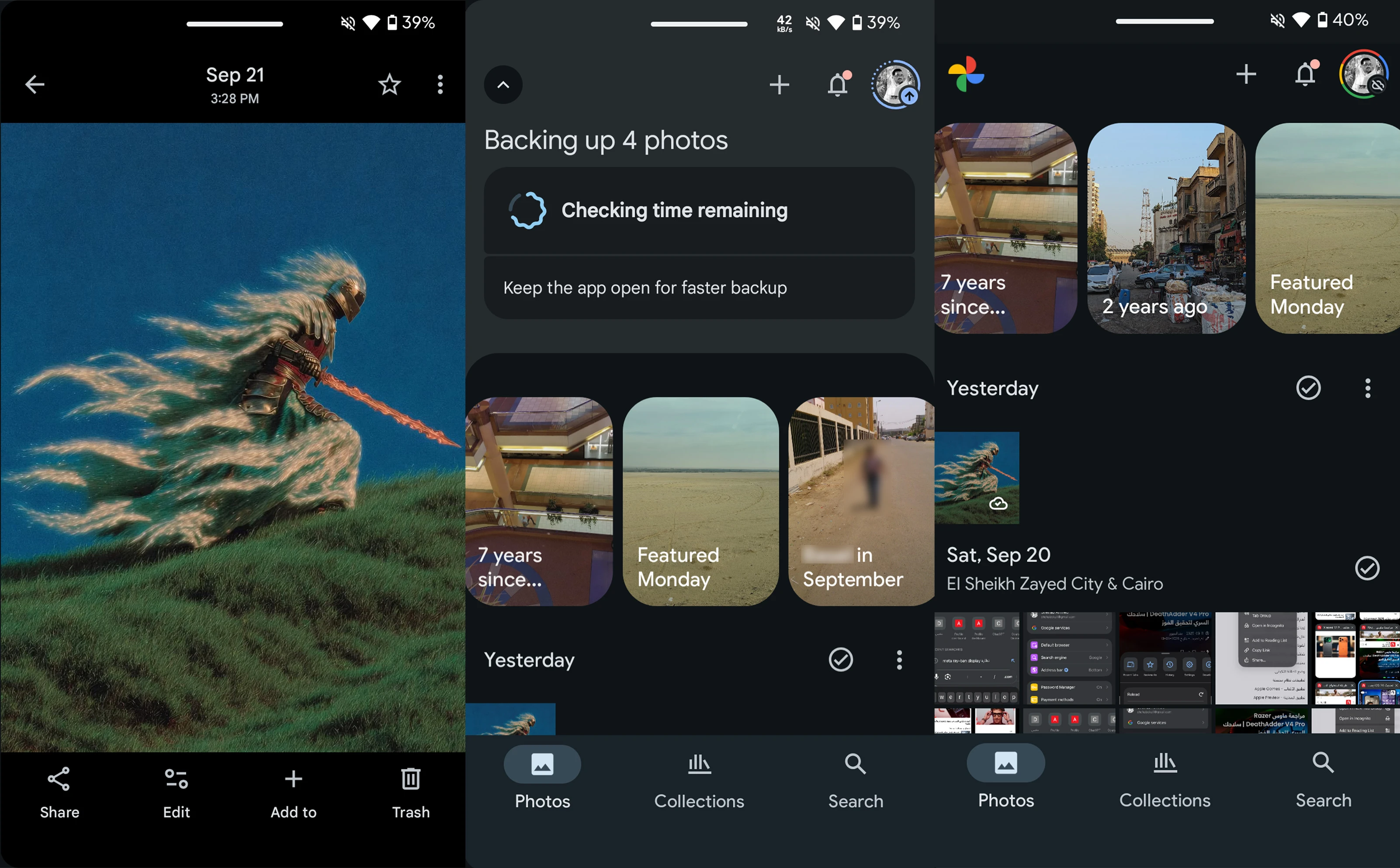Tap the 42 kB/s network speed indicator
The height and width of the screenshot is (868, 1400).
[x=784, y=23]
